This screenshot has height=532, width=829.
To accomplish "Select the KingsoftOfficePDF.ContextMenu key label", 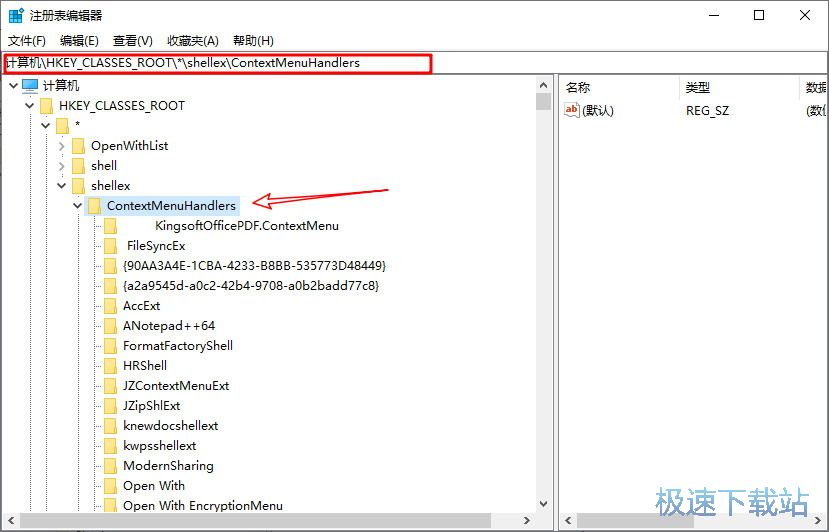I will tap(247, 226).
